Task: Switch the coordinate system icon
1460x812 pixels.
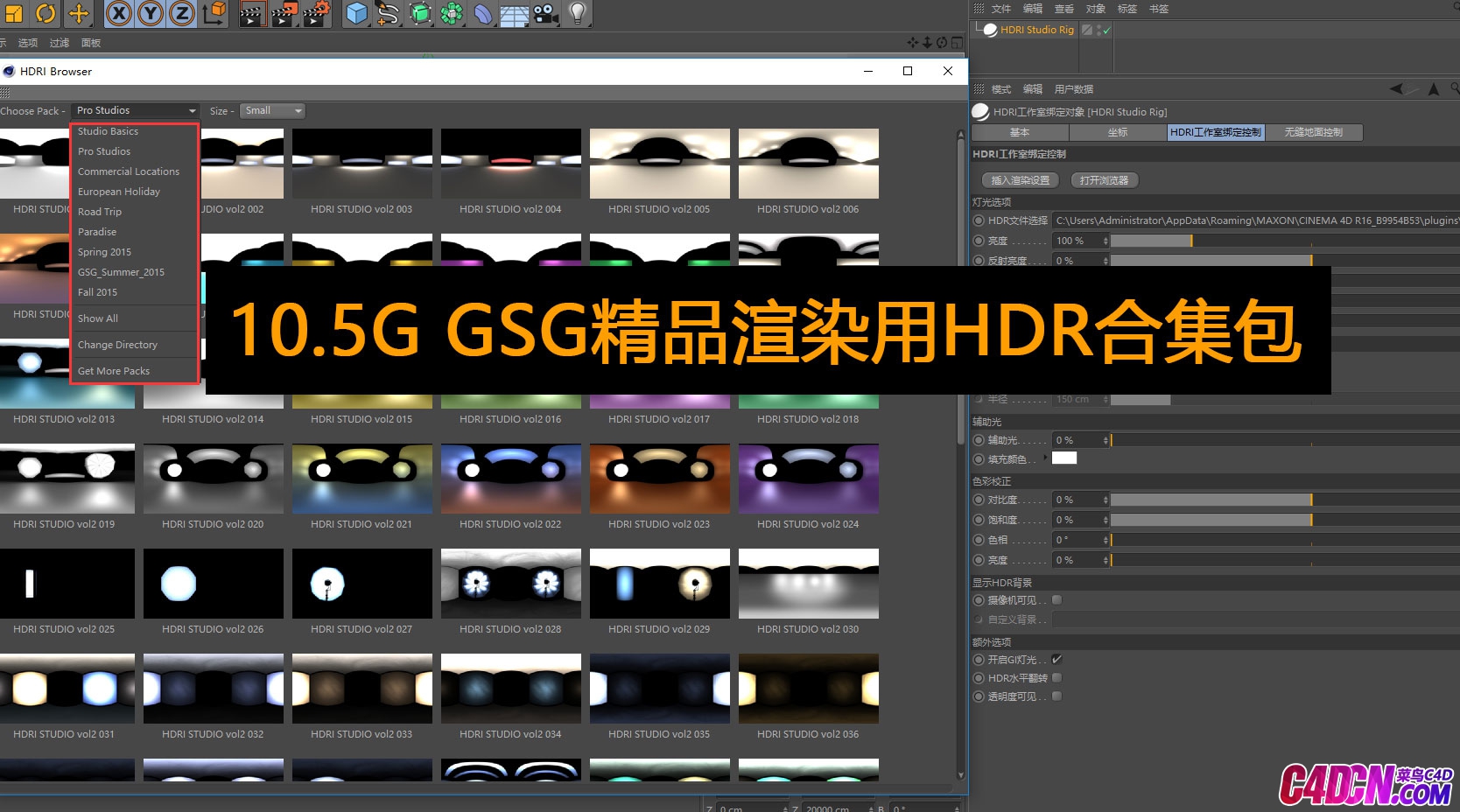Action: click(x=214, y=13)
